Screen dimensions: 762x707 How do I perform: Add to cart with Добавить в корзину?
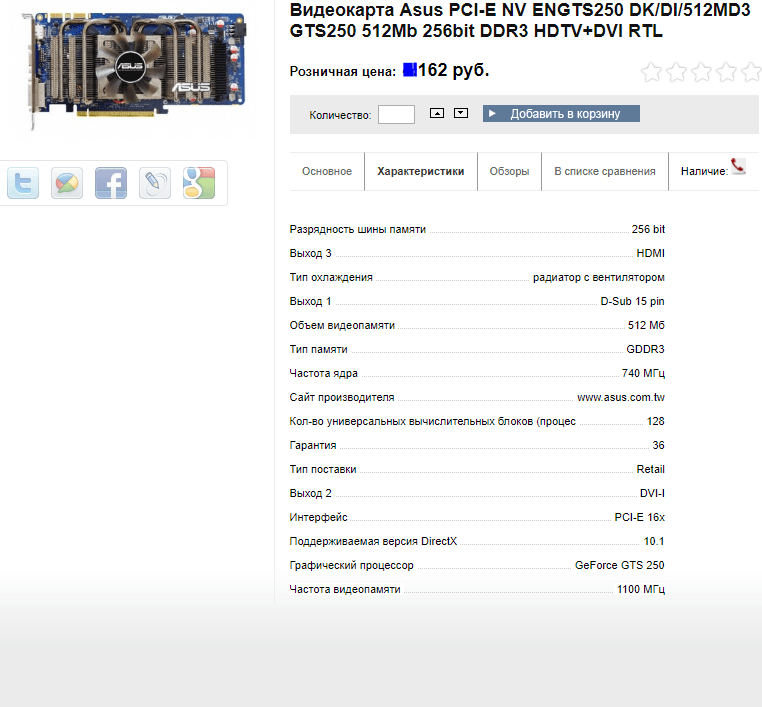pyautogui.click(x=561, y=114)
